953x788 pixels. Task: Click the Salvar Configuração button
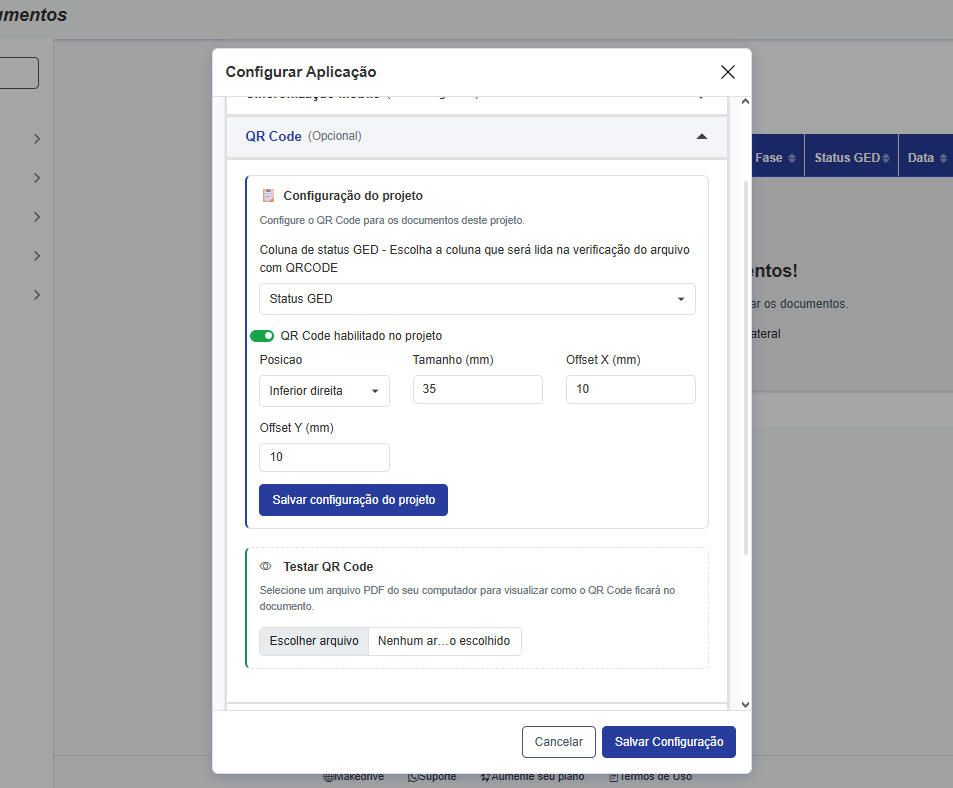668,742
